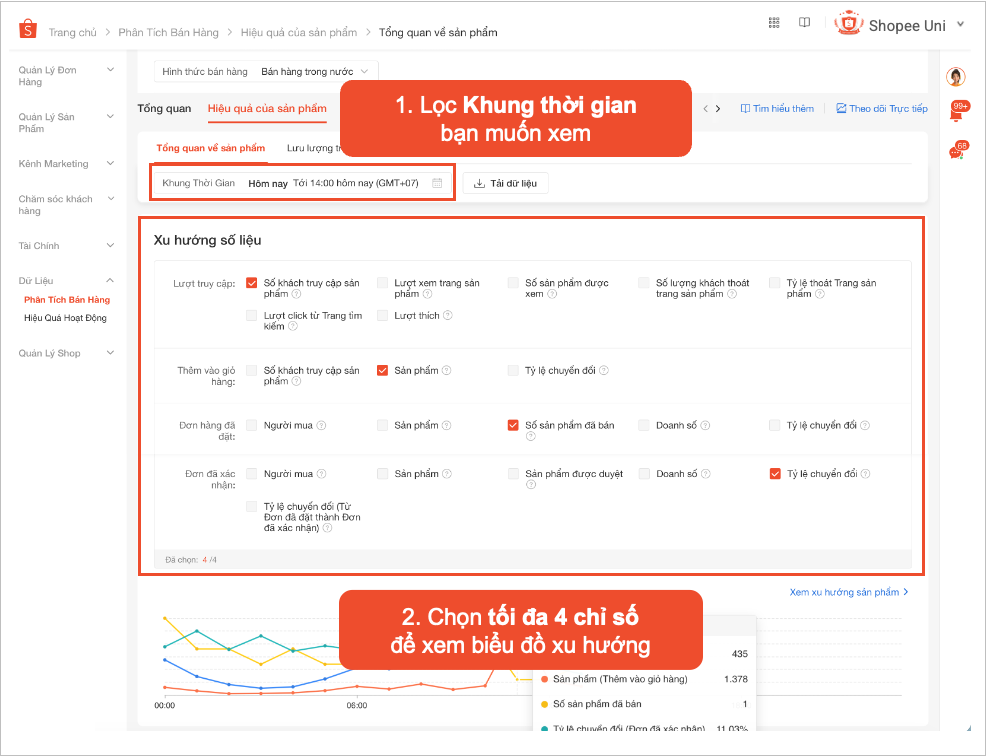Check Lượt xem trang sản phẩm checkbox
This screenshot has width=990, height=756.
click(383, 283)
